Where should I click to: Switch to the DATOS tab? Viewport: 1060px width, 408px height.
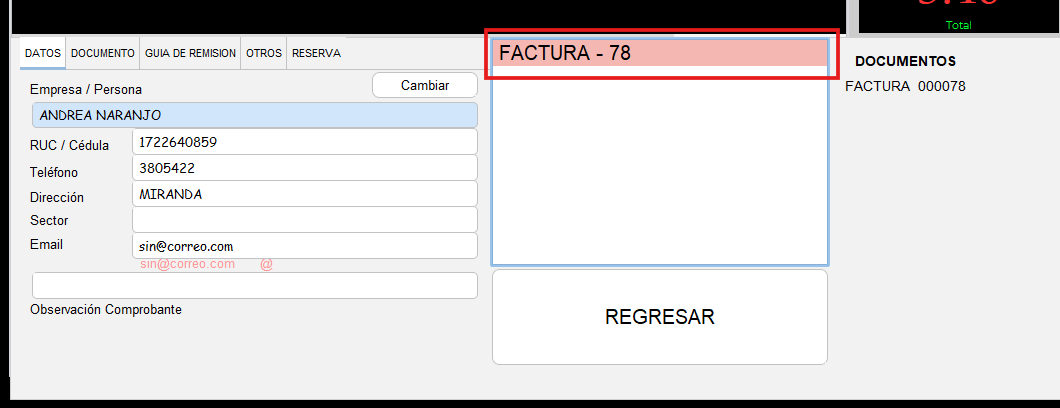click(x=43, y=53)
